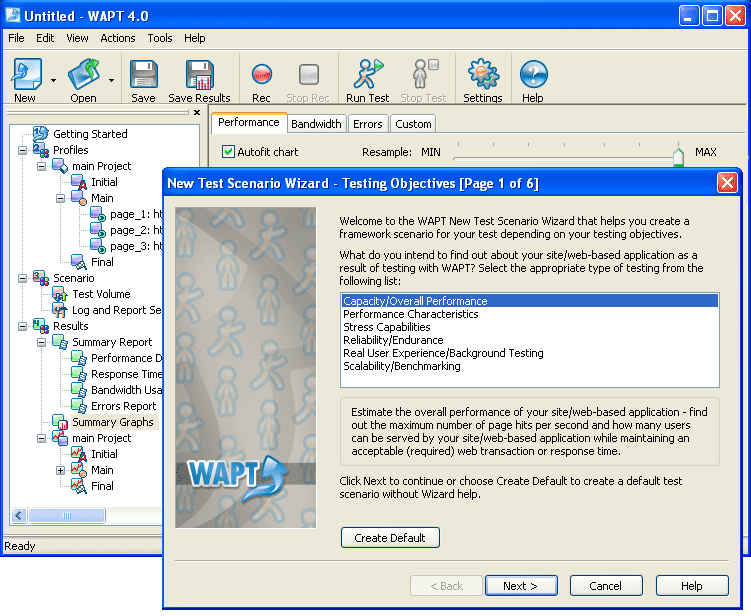
Task: Select Real User Experience/Background Testing
Action: [x=530, y=353]
